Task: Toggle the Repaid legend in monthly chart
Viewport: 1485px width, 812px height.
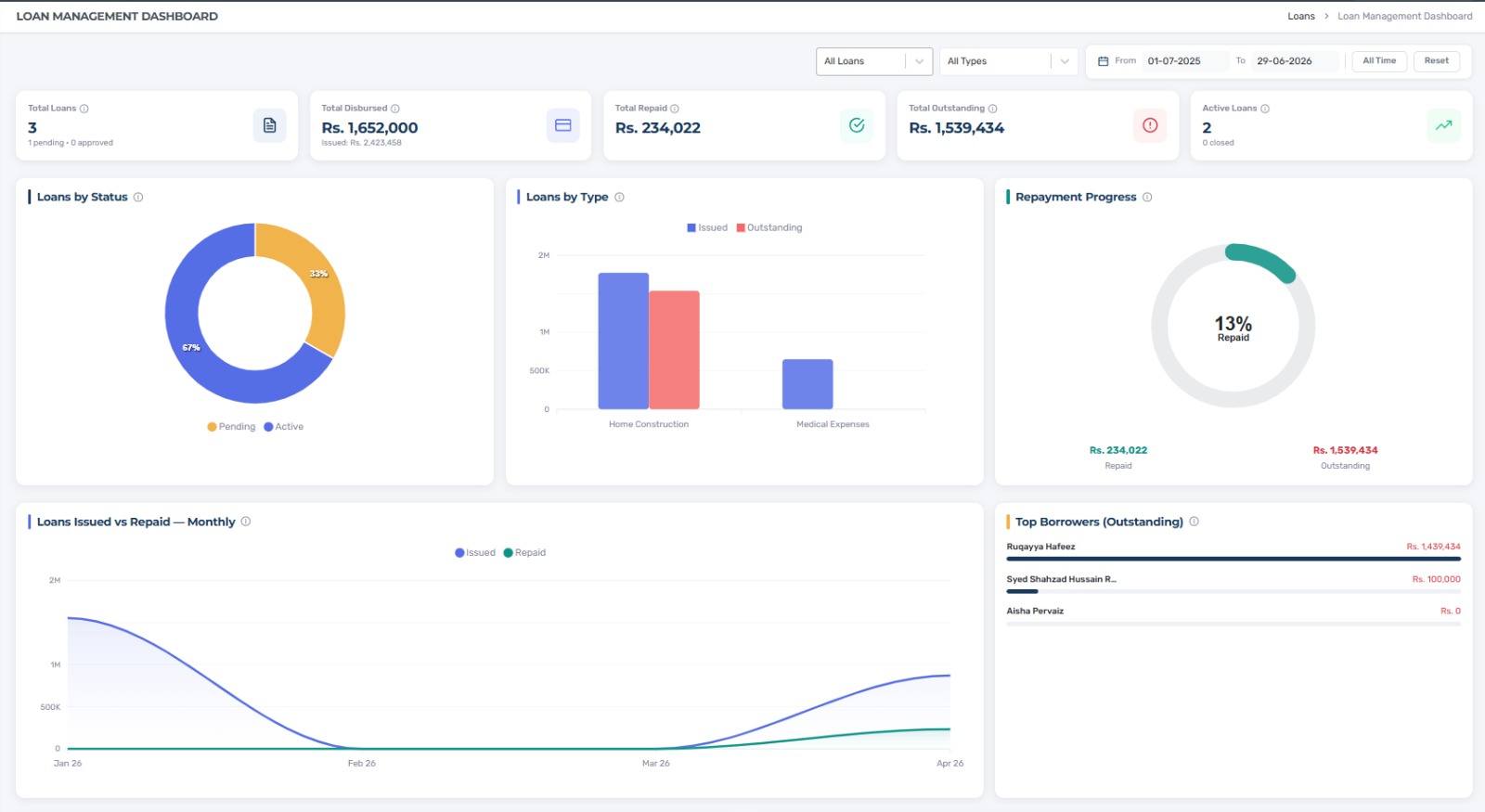Action: pos(524,552)
